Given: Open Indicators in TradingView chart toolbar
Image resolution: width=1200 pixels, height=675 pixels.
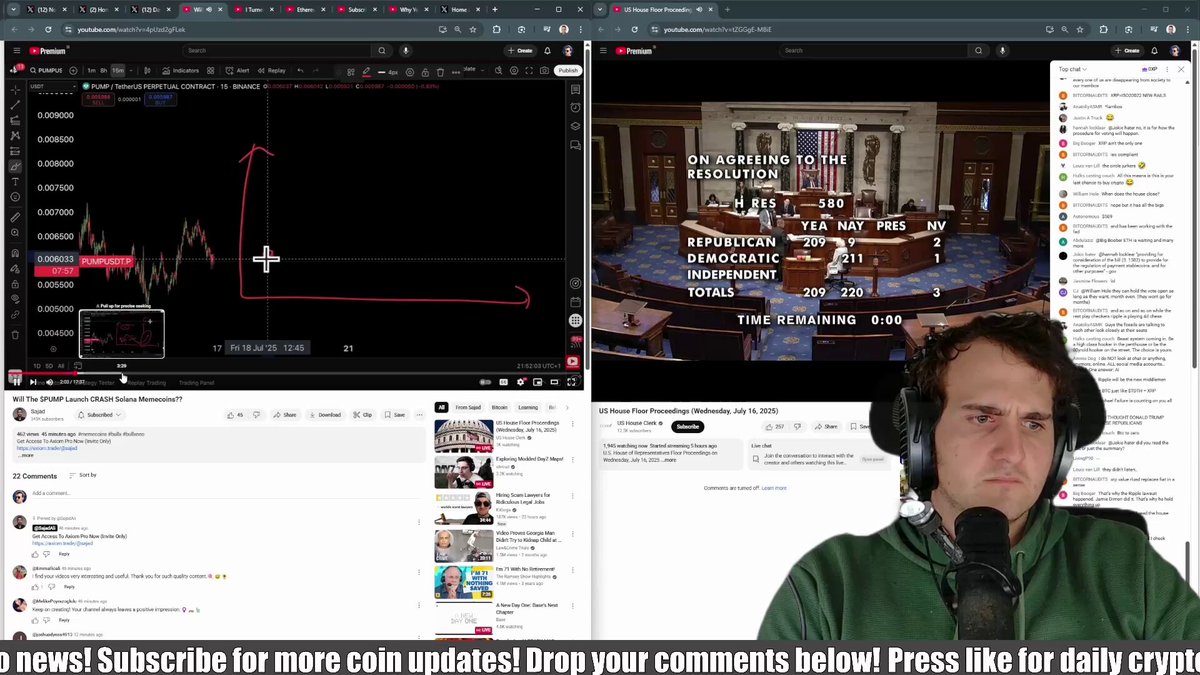Looking at the screenshot, I should 180,71.
